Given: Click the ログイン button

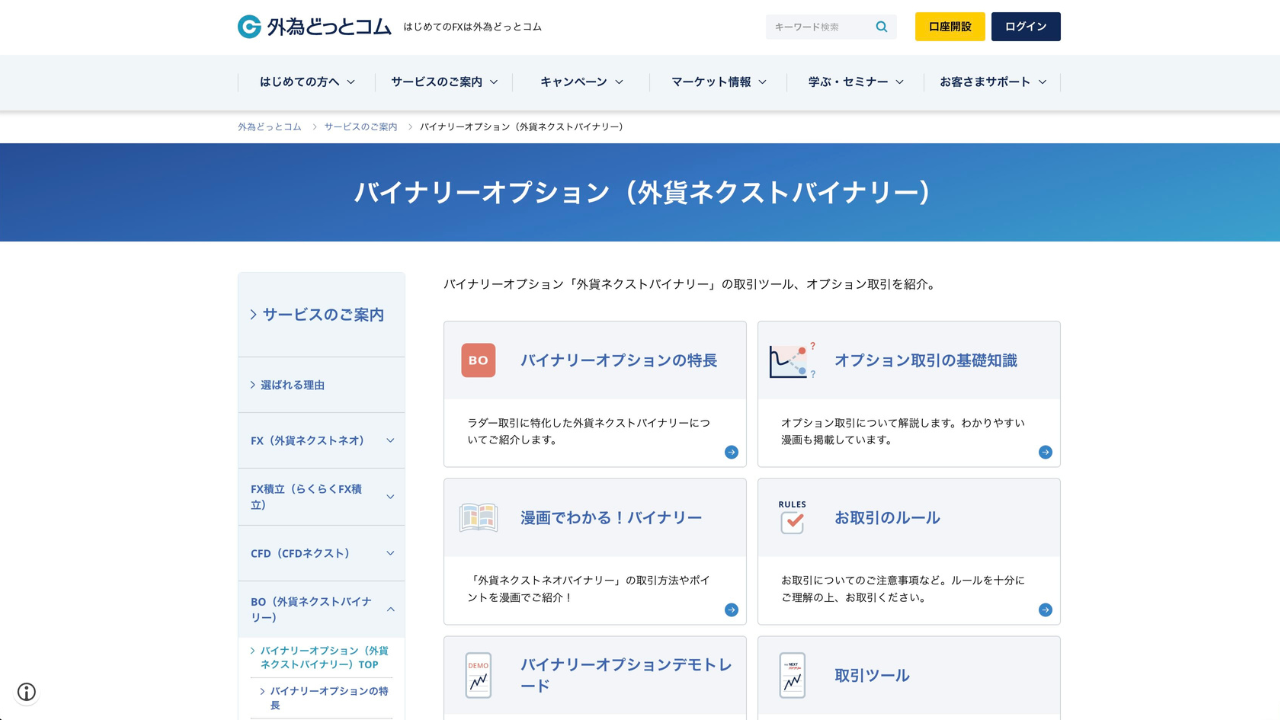Looking at the screenshot, I should point(1026,27).
